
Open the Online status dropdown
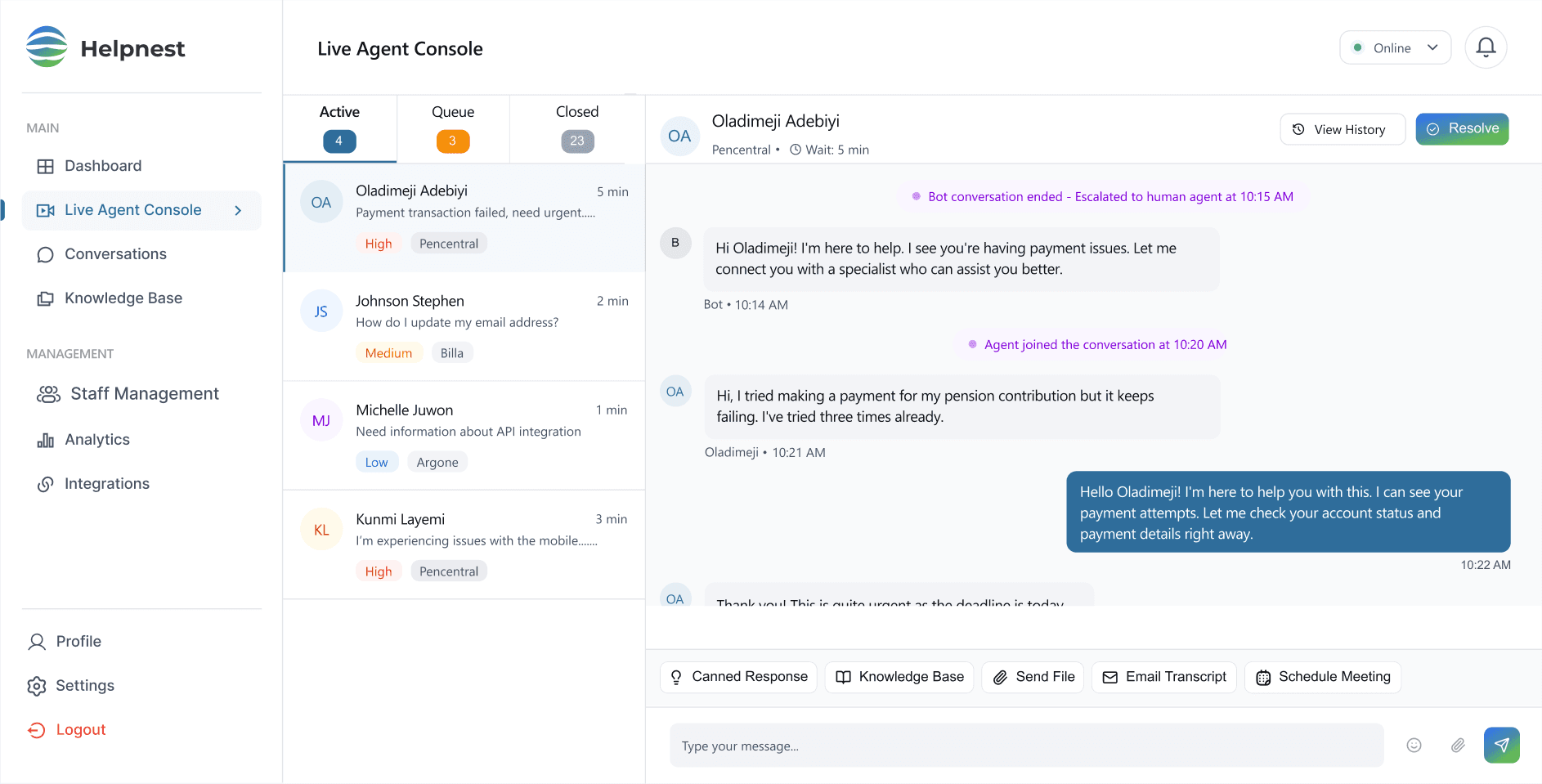point(1395,47)
